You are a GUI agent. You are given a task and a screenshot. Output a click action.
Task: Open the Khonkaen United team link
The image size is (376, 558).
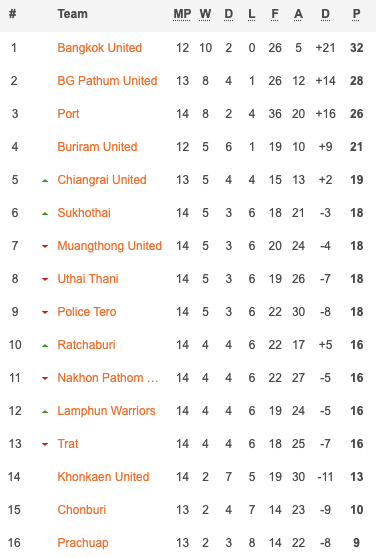pyautogui.click(x=103, y=477)
